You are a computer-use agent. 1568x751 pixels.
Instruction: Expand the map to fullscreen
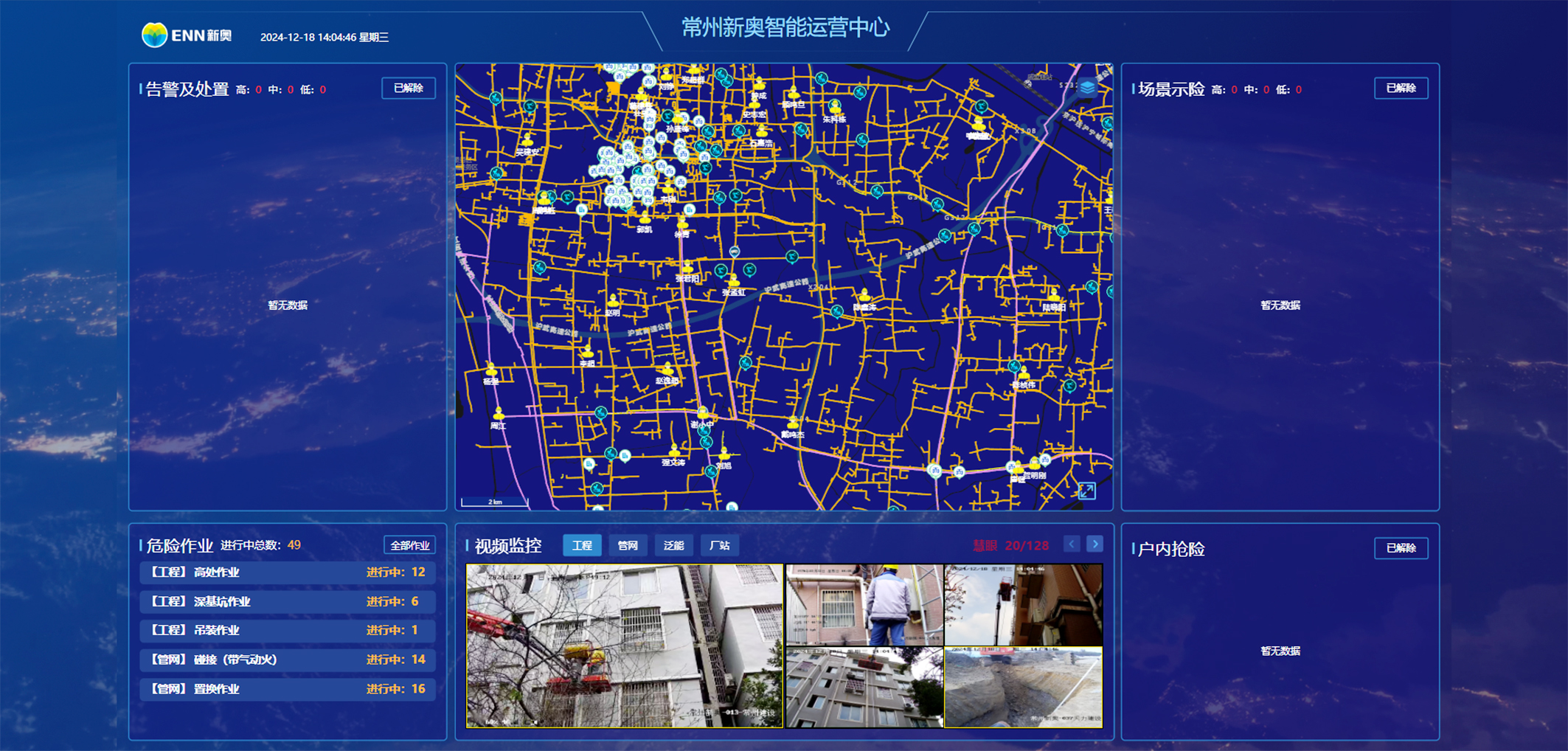tap(1086, 491)
